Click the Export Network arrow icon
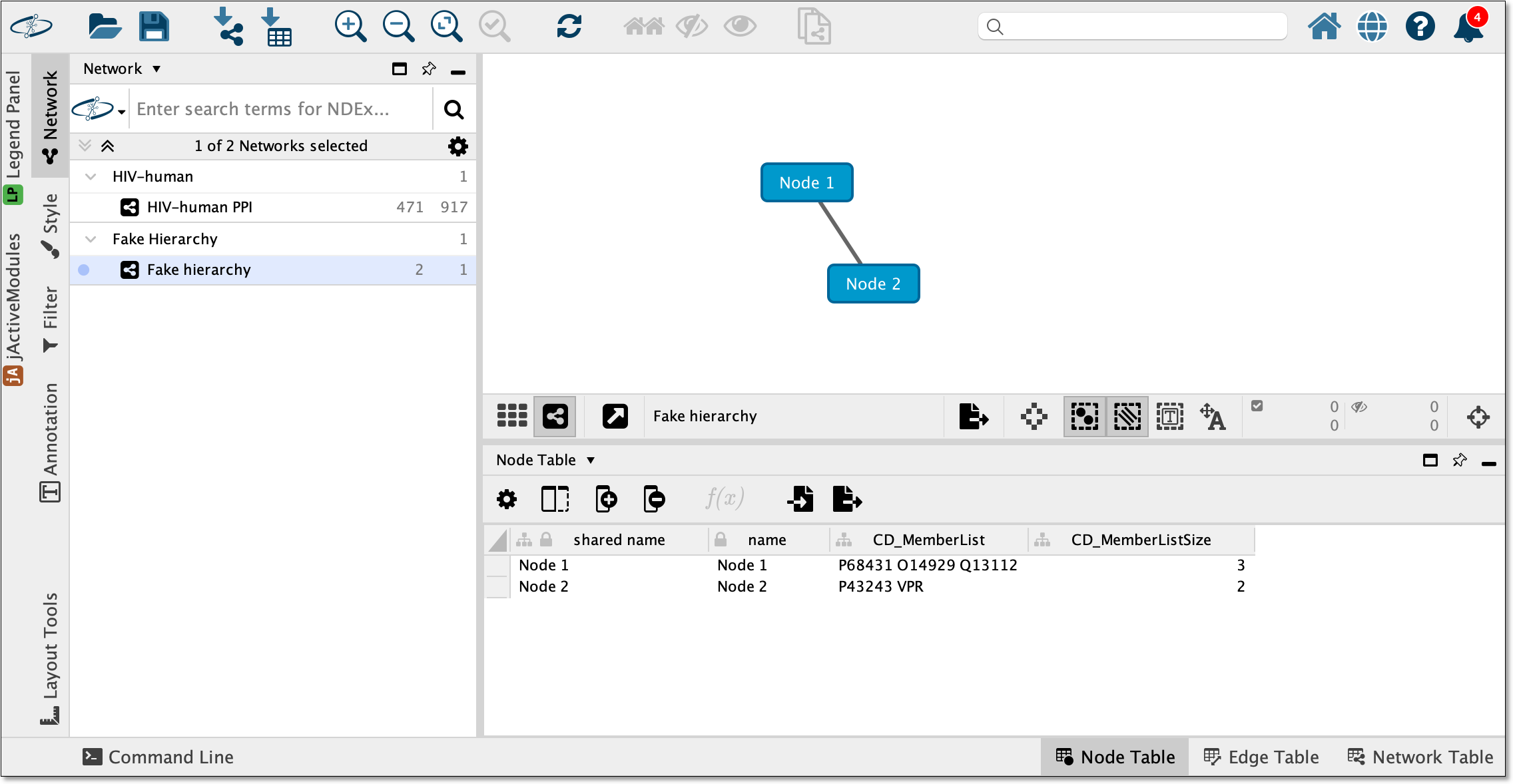Image resolution: width=1513 pixels, height=784 pixels. tap(974, 417)
